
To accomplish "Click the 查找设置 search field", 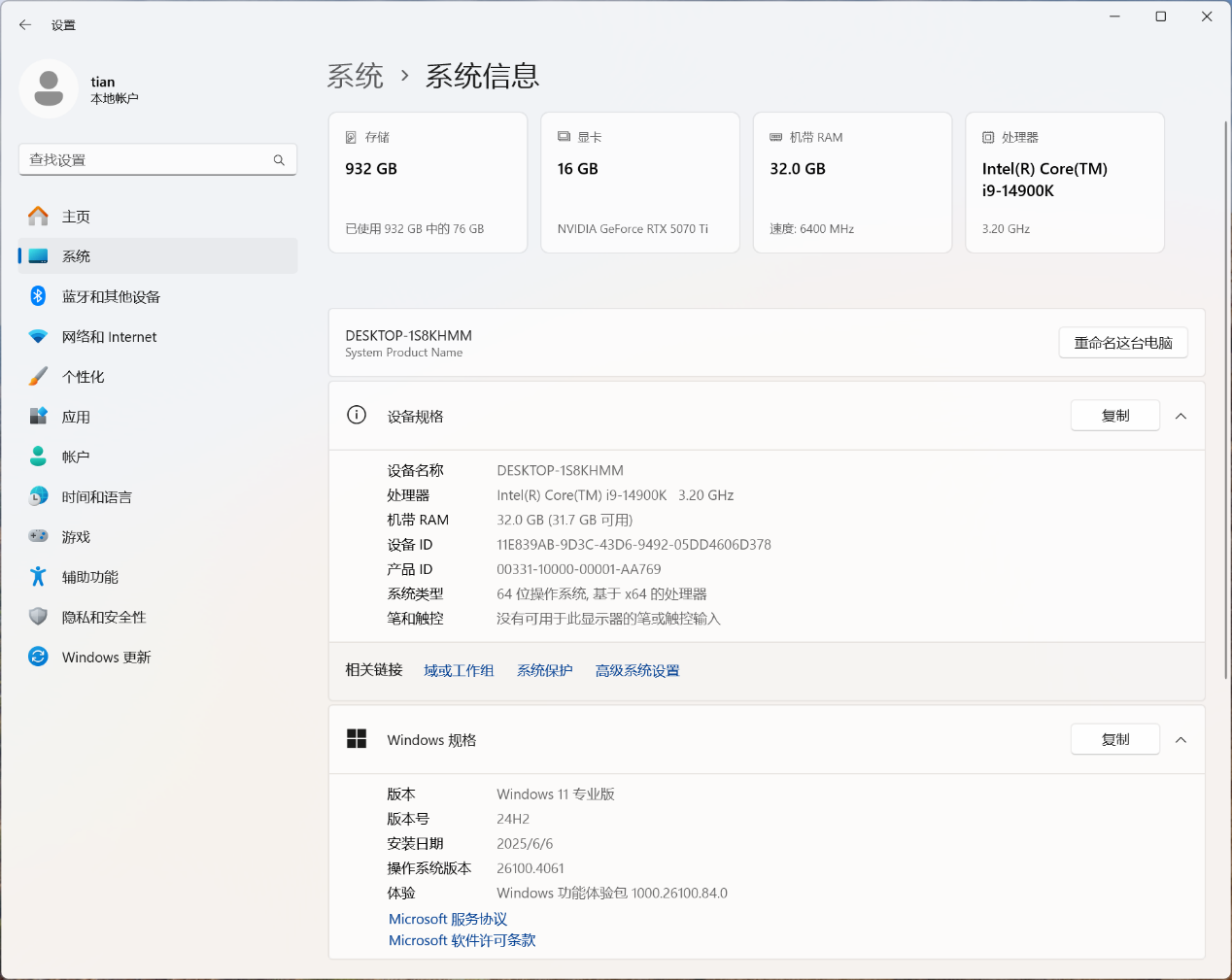I will pyautogui.click(x=157, y=160).
